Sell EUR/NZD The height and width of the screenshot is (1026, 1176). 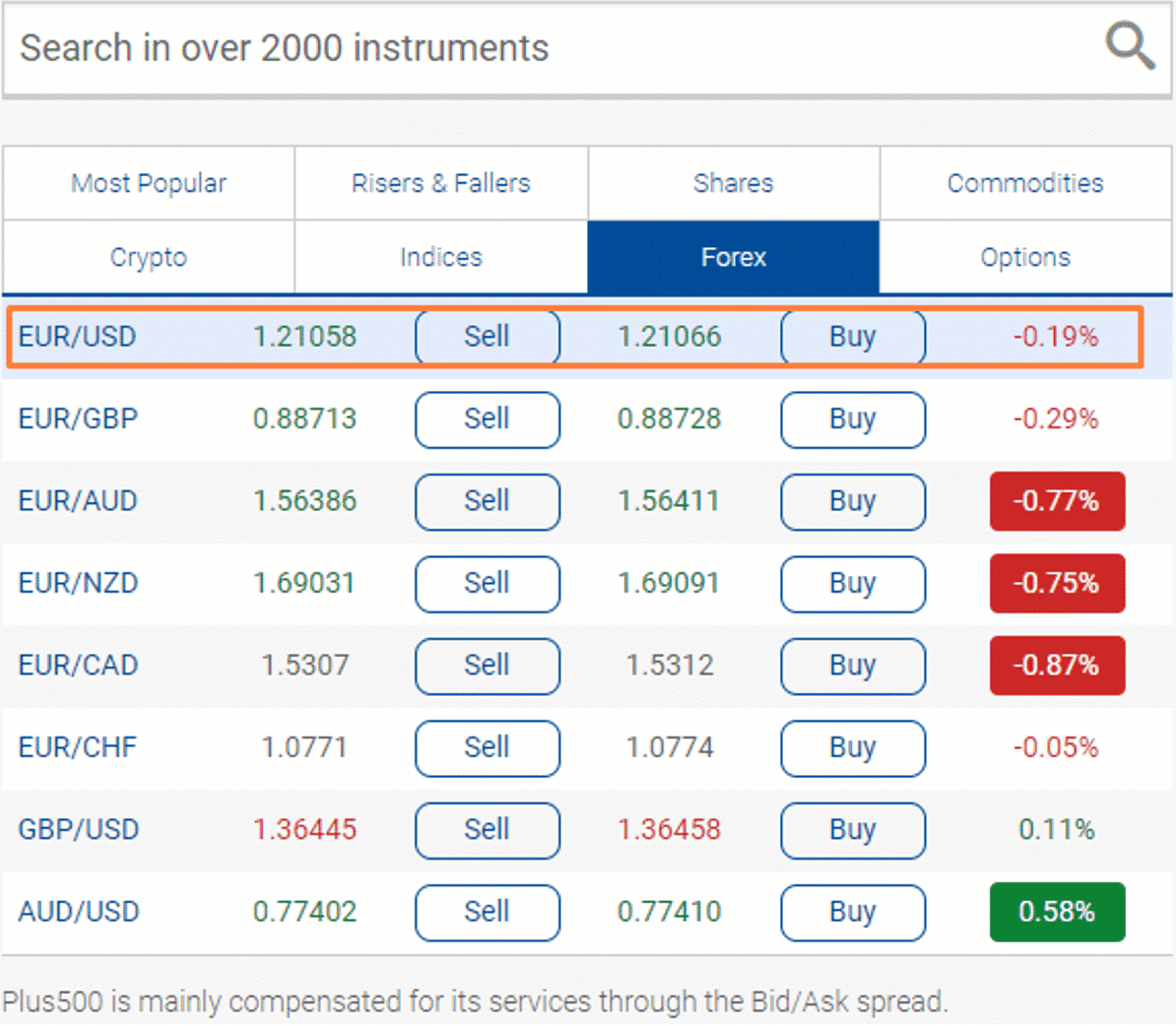click(x=488, y=584)
